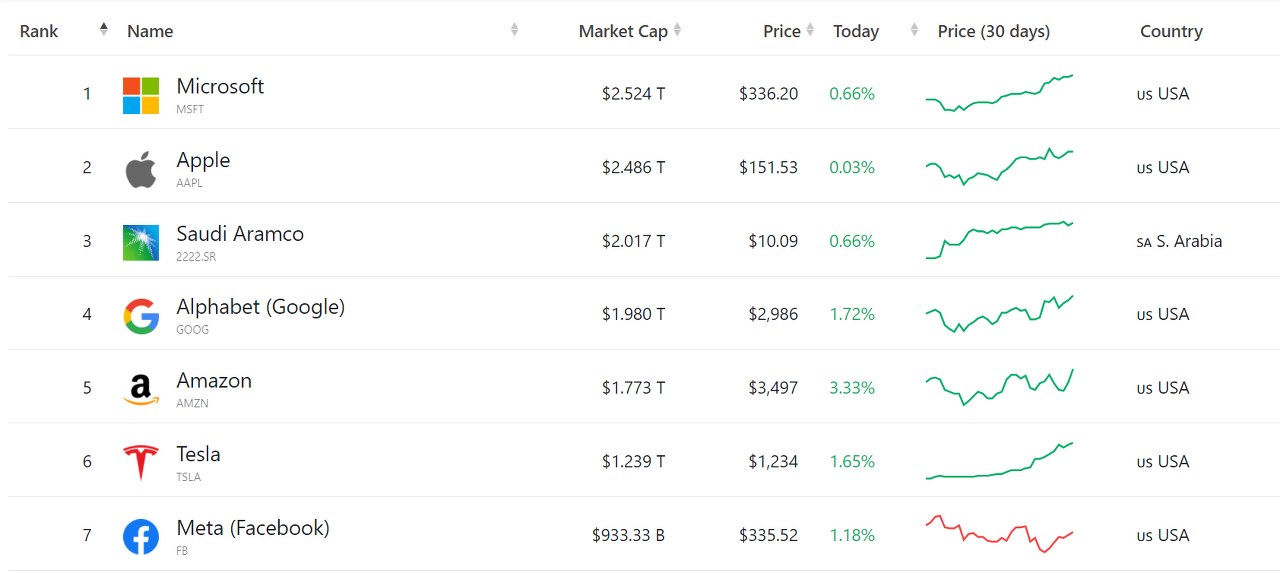View Amazon's 30-day price chart
The height and width of the screenshot is (573, 1280).
tap(999, 387)
